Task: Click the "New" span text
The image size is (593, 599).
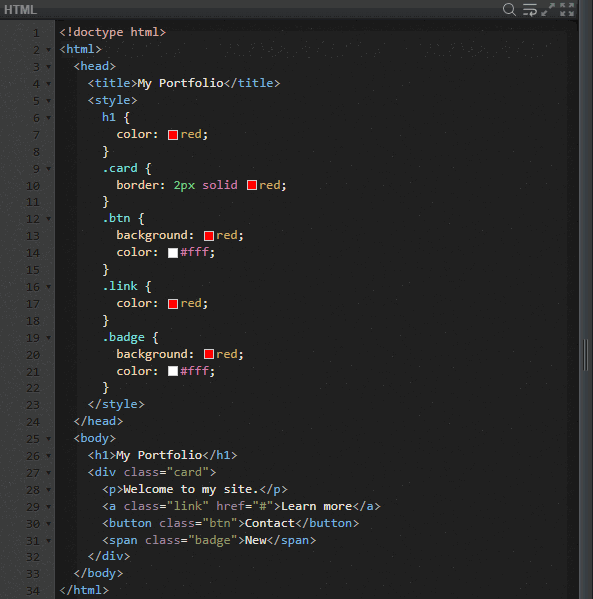Action: [x=256, y=541]
